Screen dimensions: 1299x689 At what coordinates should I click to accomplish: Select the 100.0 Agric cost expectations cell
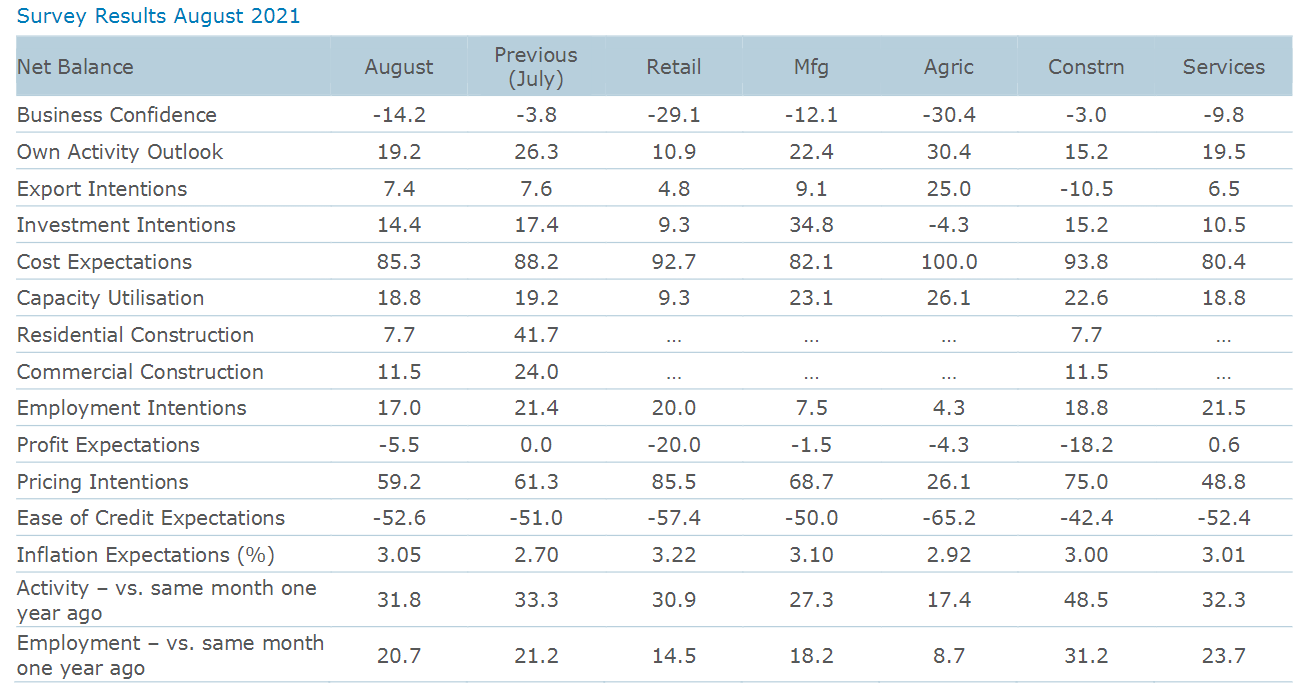coord(949,262)
